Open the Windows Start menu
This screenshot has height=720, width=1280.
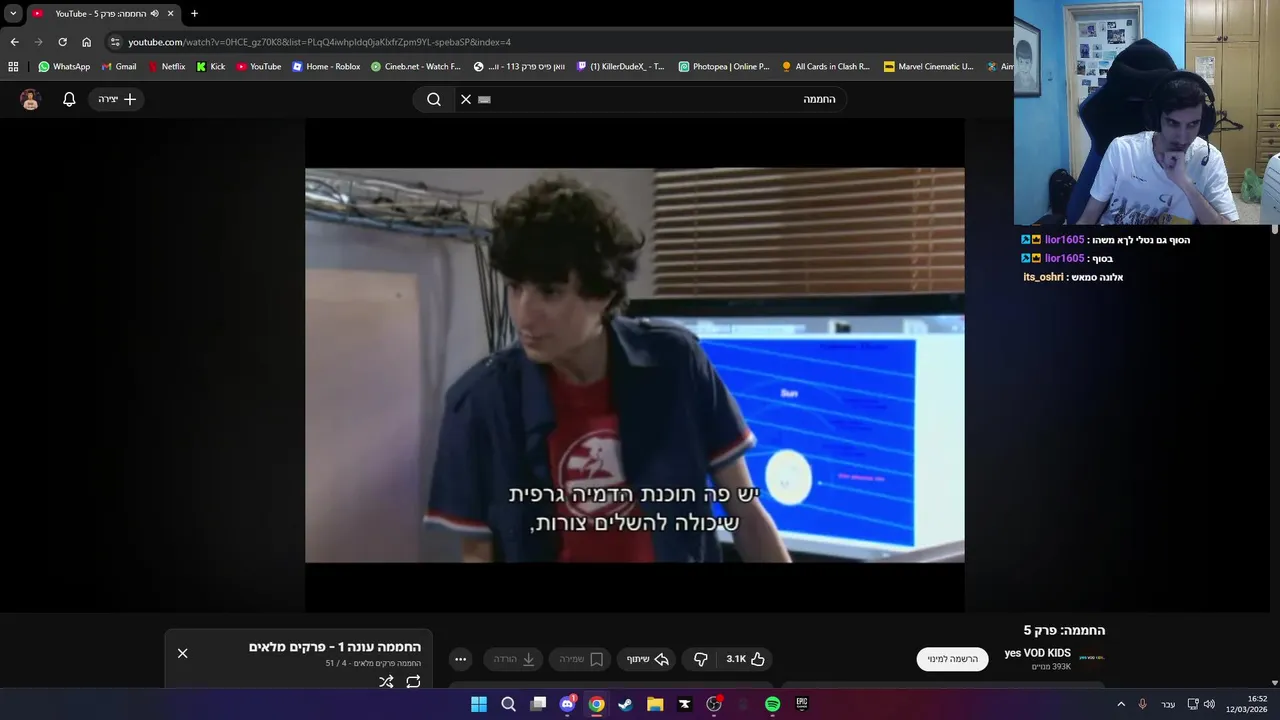[479, 704]
